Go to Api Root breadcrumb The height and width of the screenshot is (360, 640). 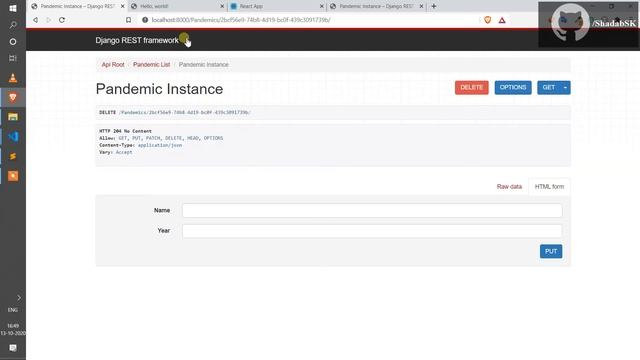(x=113, y=64)
